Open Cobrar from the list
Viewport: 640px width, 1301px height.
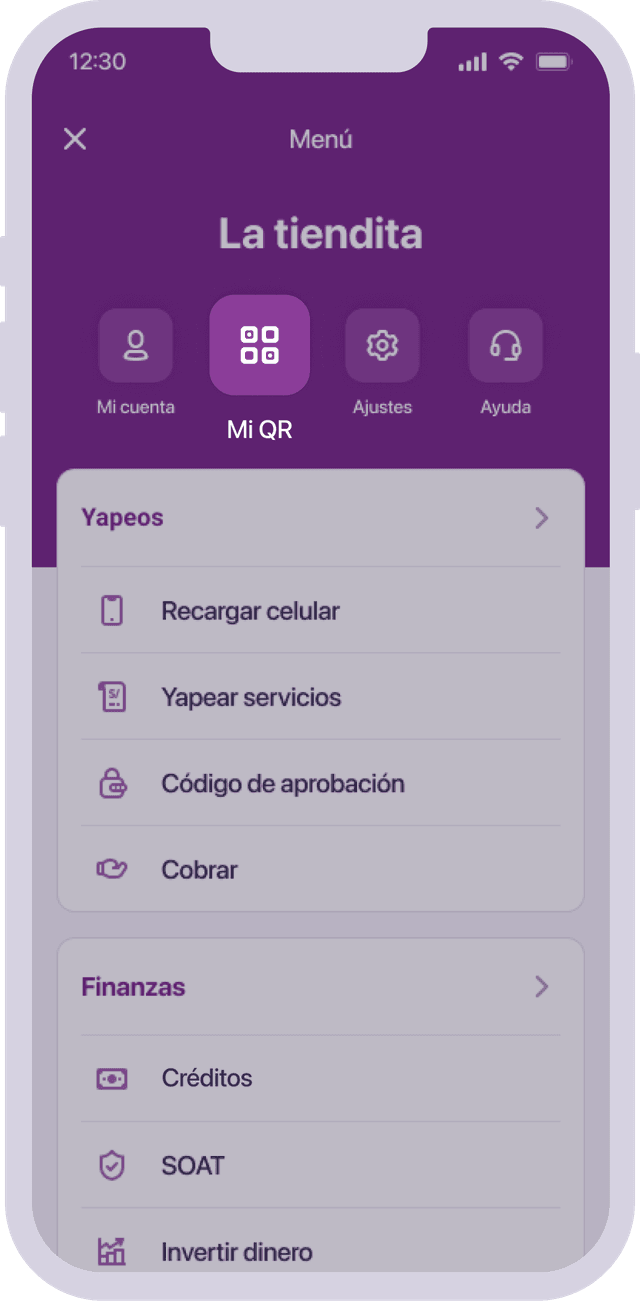tap(199, 869)
